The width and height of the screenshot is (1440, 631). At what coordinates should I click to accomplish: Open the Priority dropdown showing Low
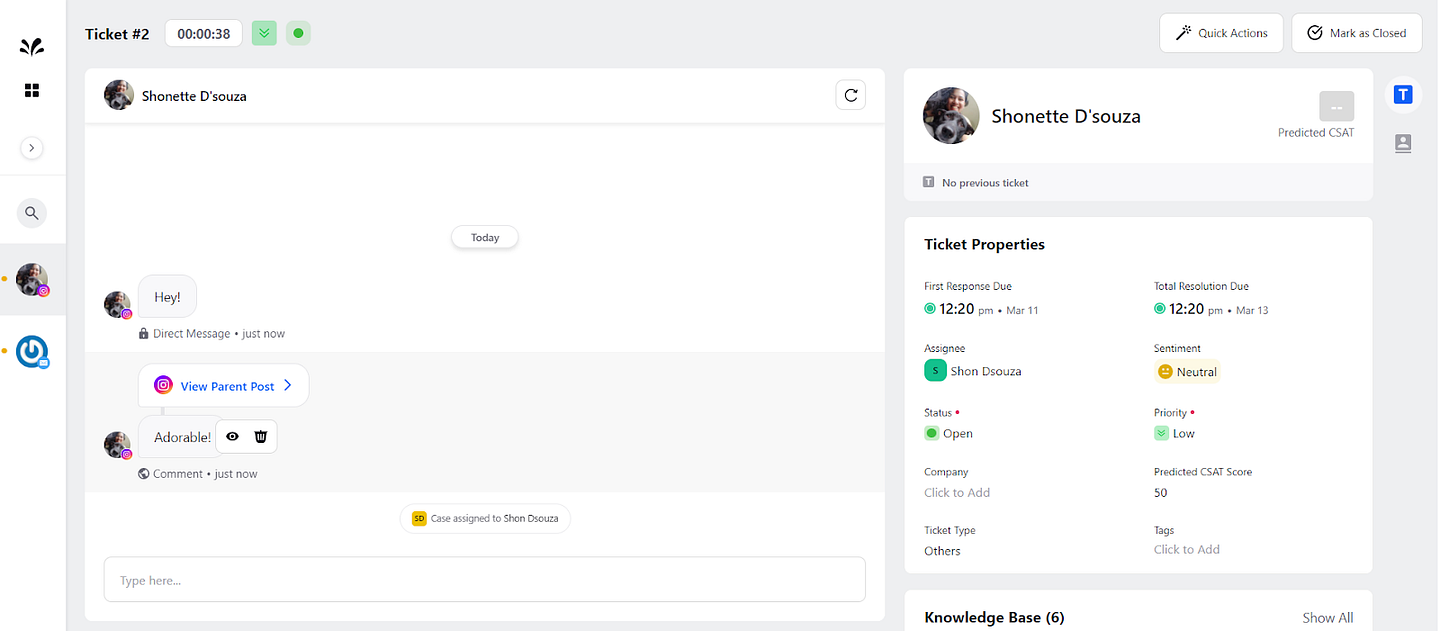[x=1176, y=433]
